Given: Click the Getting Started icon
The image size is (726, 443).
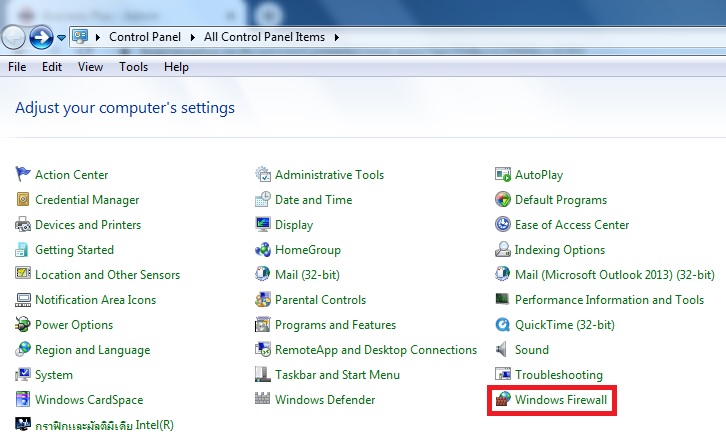Looking at the screenshot, I should (22, 250).
